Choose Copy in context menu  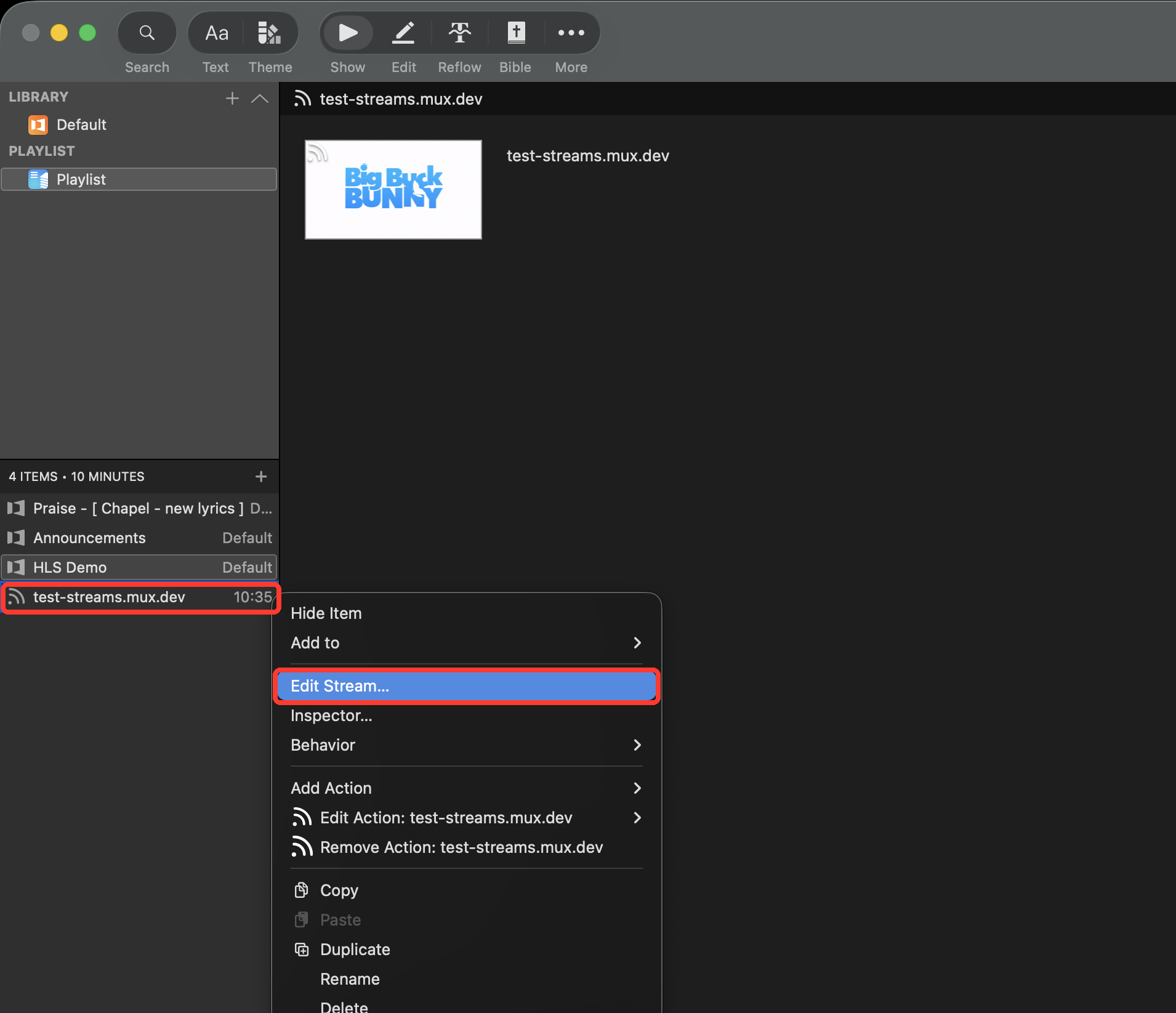click(466, 890)
